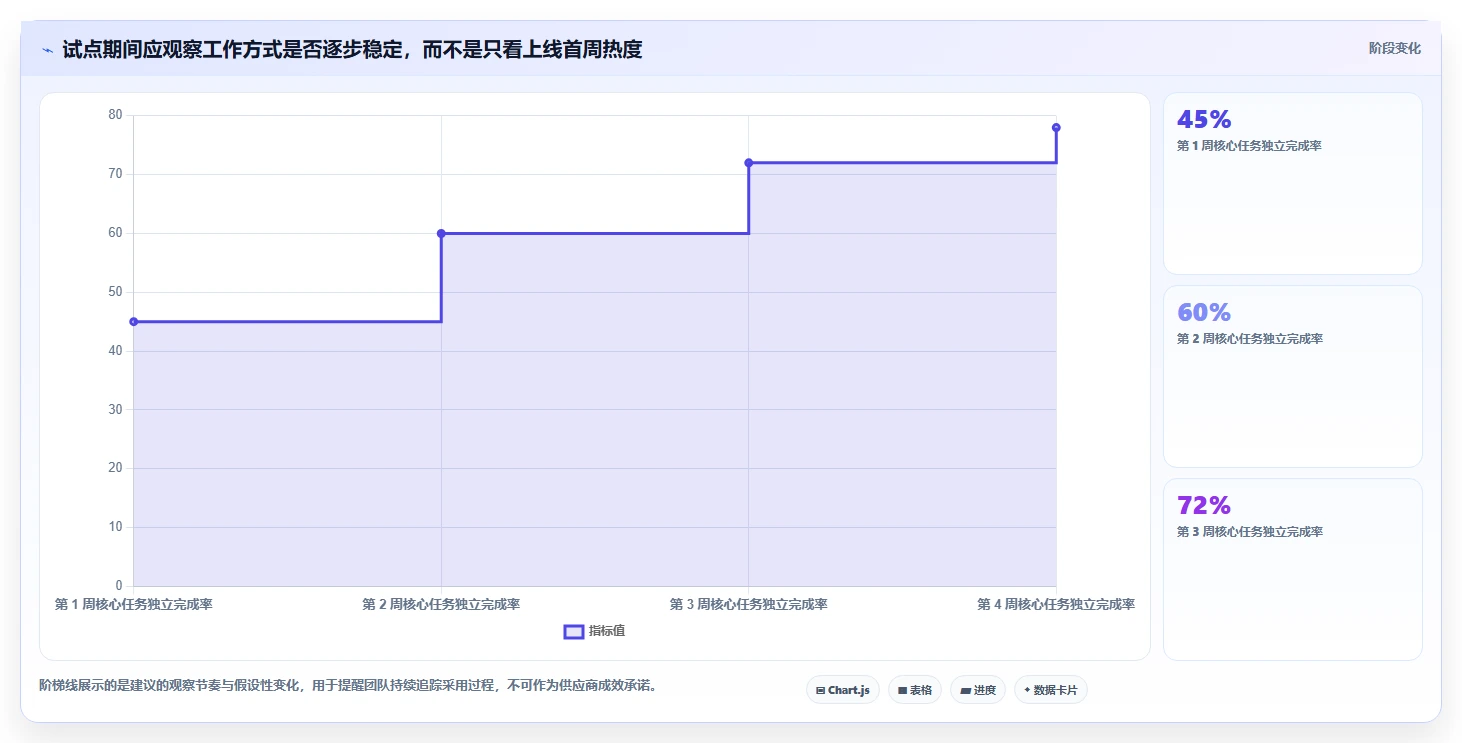The image size is (1462, 743).
Task: Click the header title 试点期间应观察工作方式
Action: point(352,49)
